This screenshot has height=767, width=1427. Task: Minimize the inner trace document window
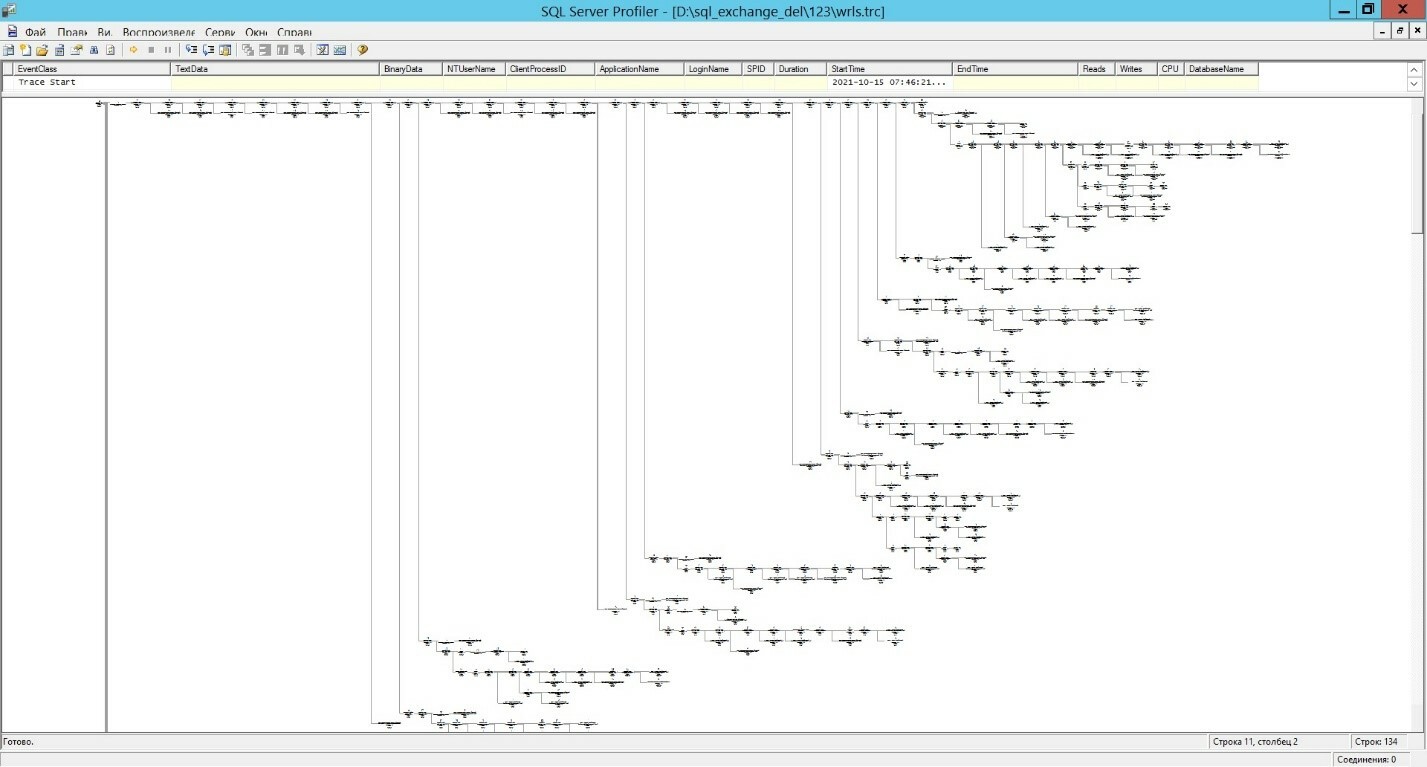1384,32
